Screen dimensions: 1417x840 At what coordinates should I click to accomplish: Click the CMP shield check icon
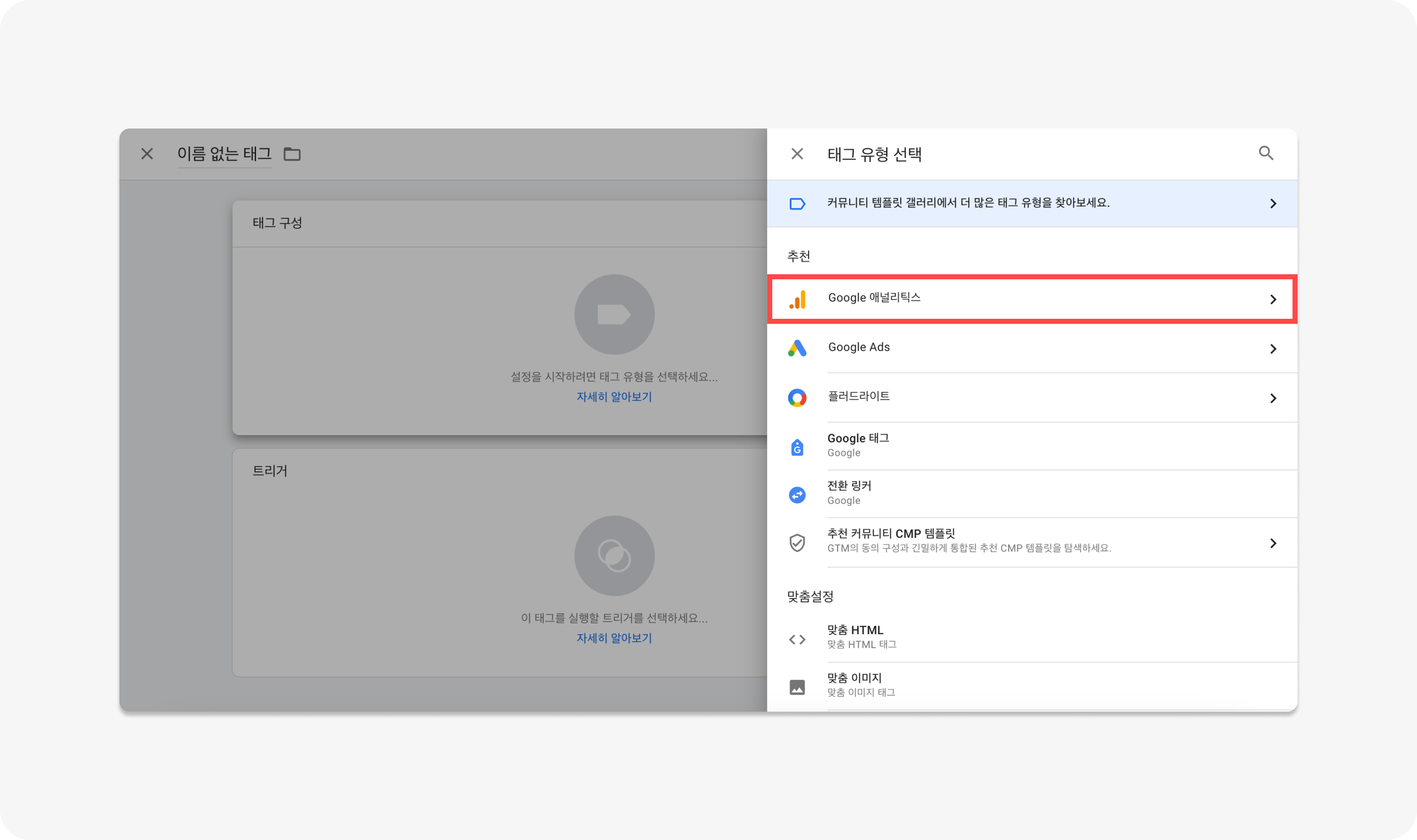coord(797,543)
